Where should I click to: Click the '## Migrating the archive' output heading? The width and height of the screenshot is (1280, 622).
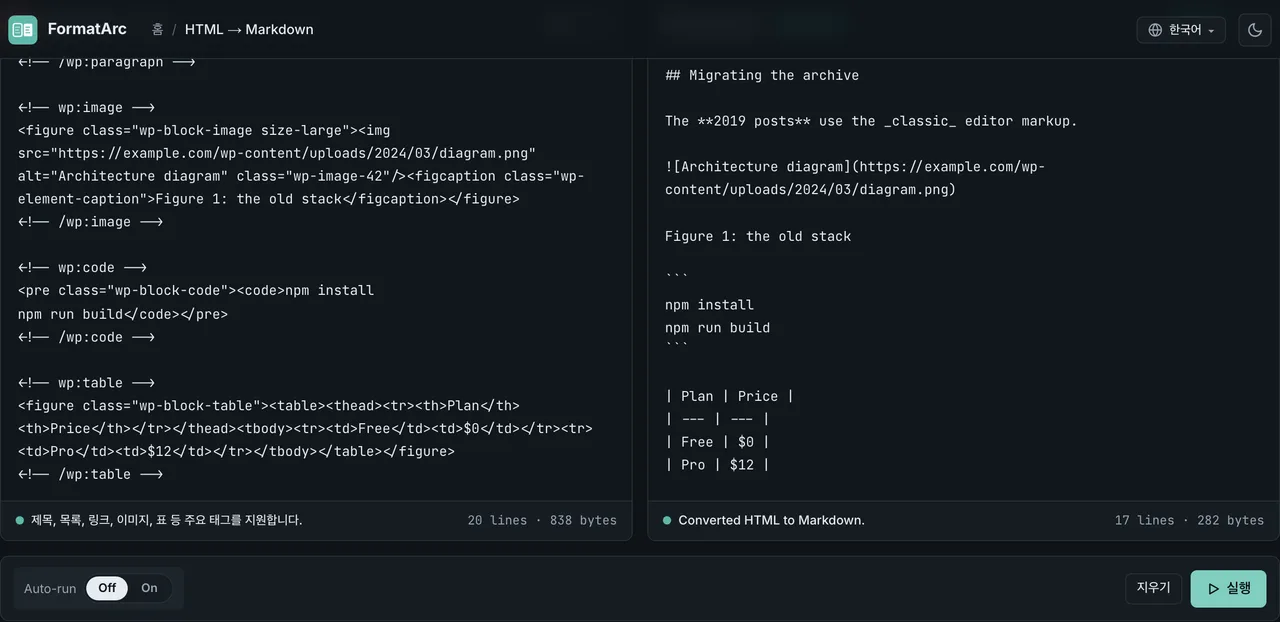(762, 75)
